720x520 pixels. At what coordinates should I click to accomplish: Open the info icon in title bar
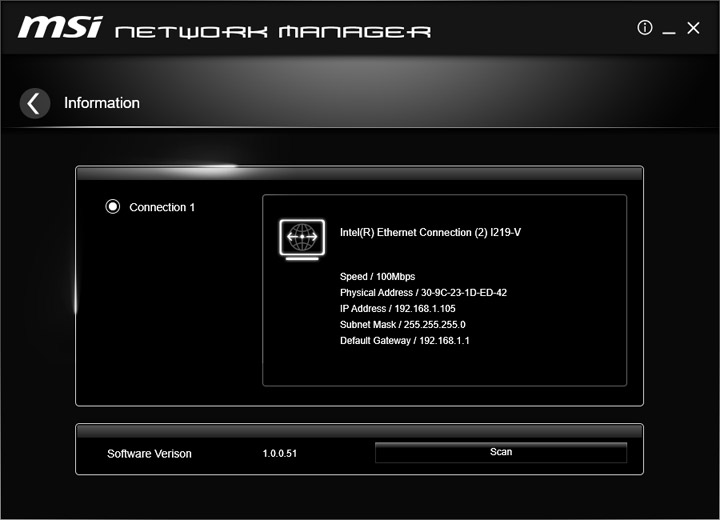pyautogui.click(x=645, y=28)
